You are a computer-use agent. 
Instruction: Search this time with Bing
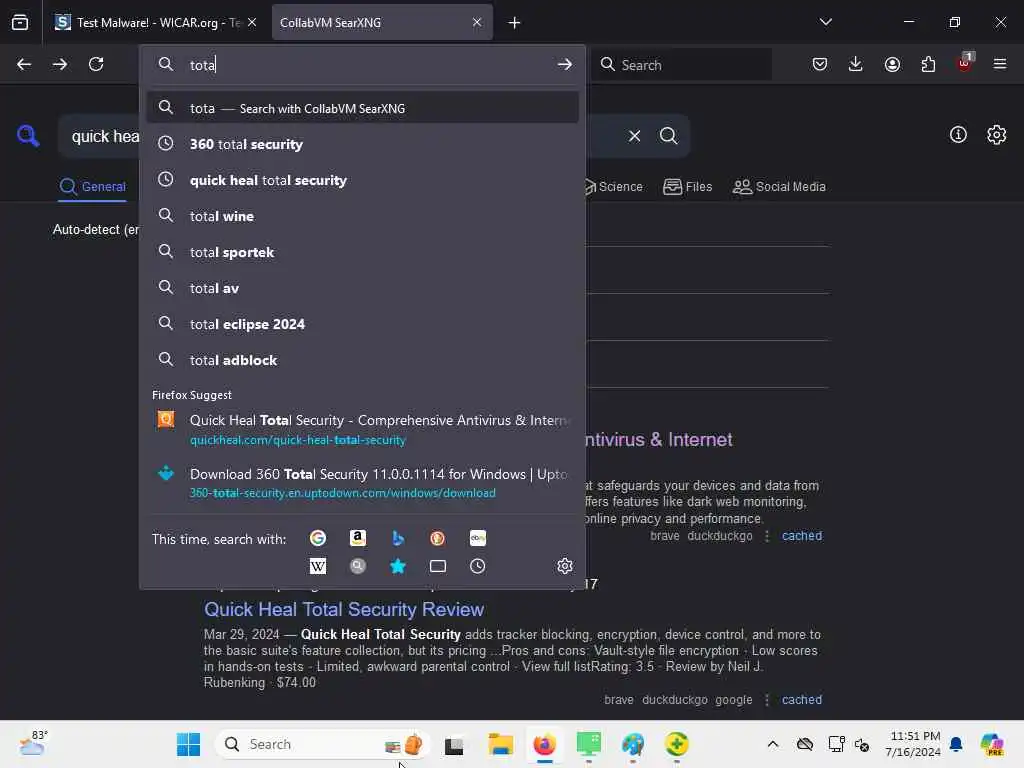[398, 538]
